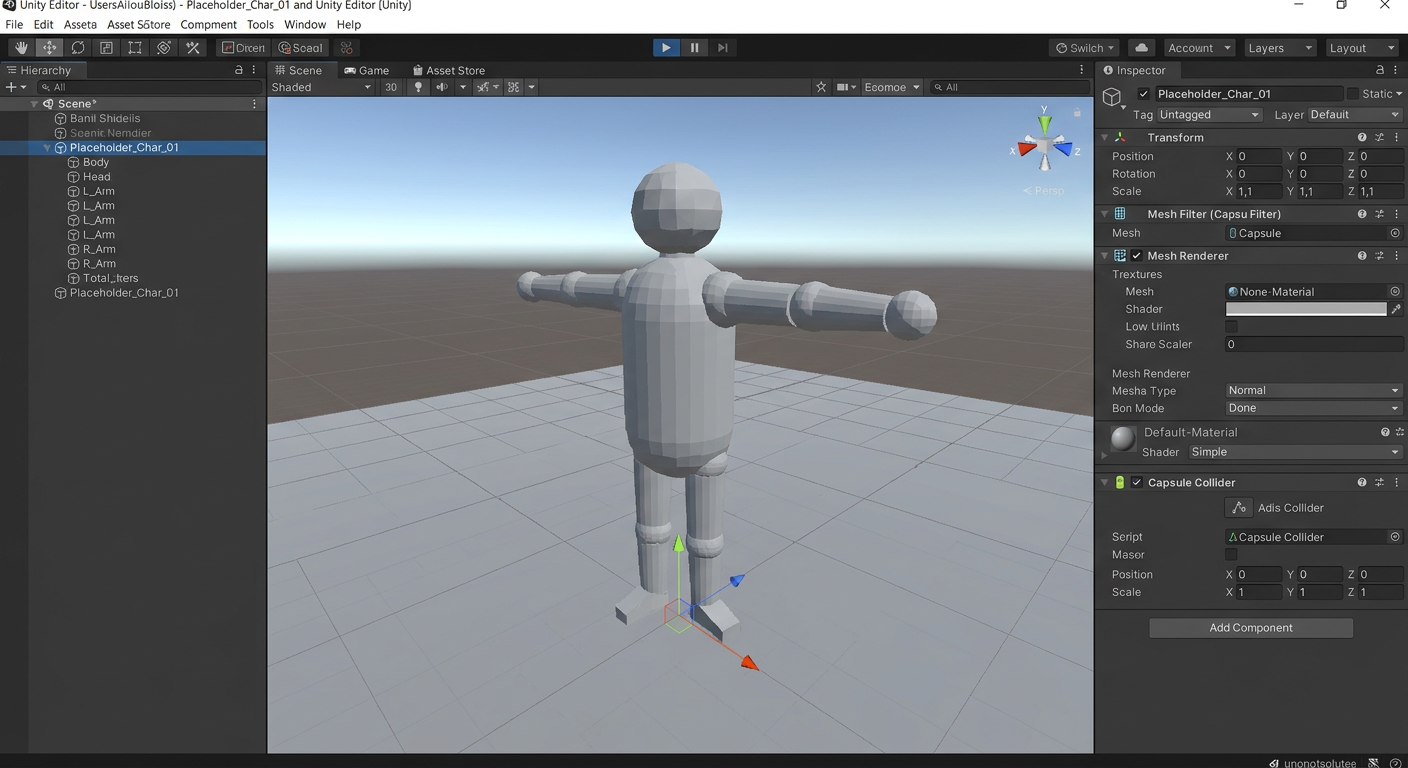This screenshot has height=768, width=1408.
Task: Select the combined Transform tool
Action: click(164, 48)
